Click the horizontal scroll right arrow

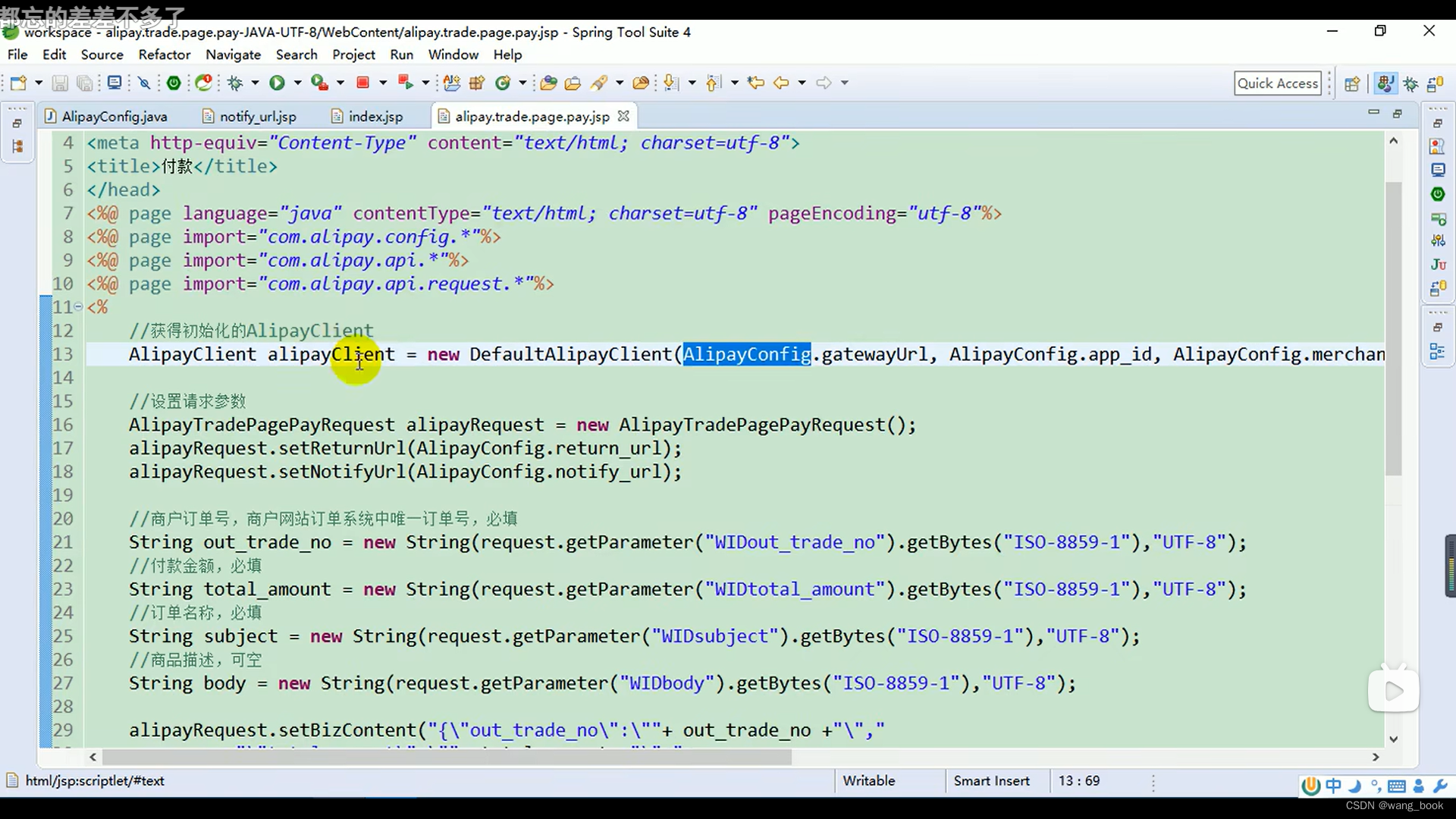point(1376,757)
